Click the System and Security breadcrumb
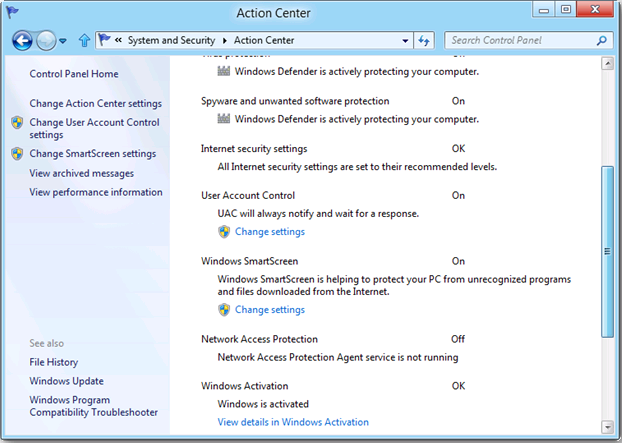 pyautogui.click(x=171, y=40)
